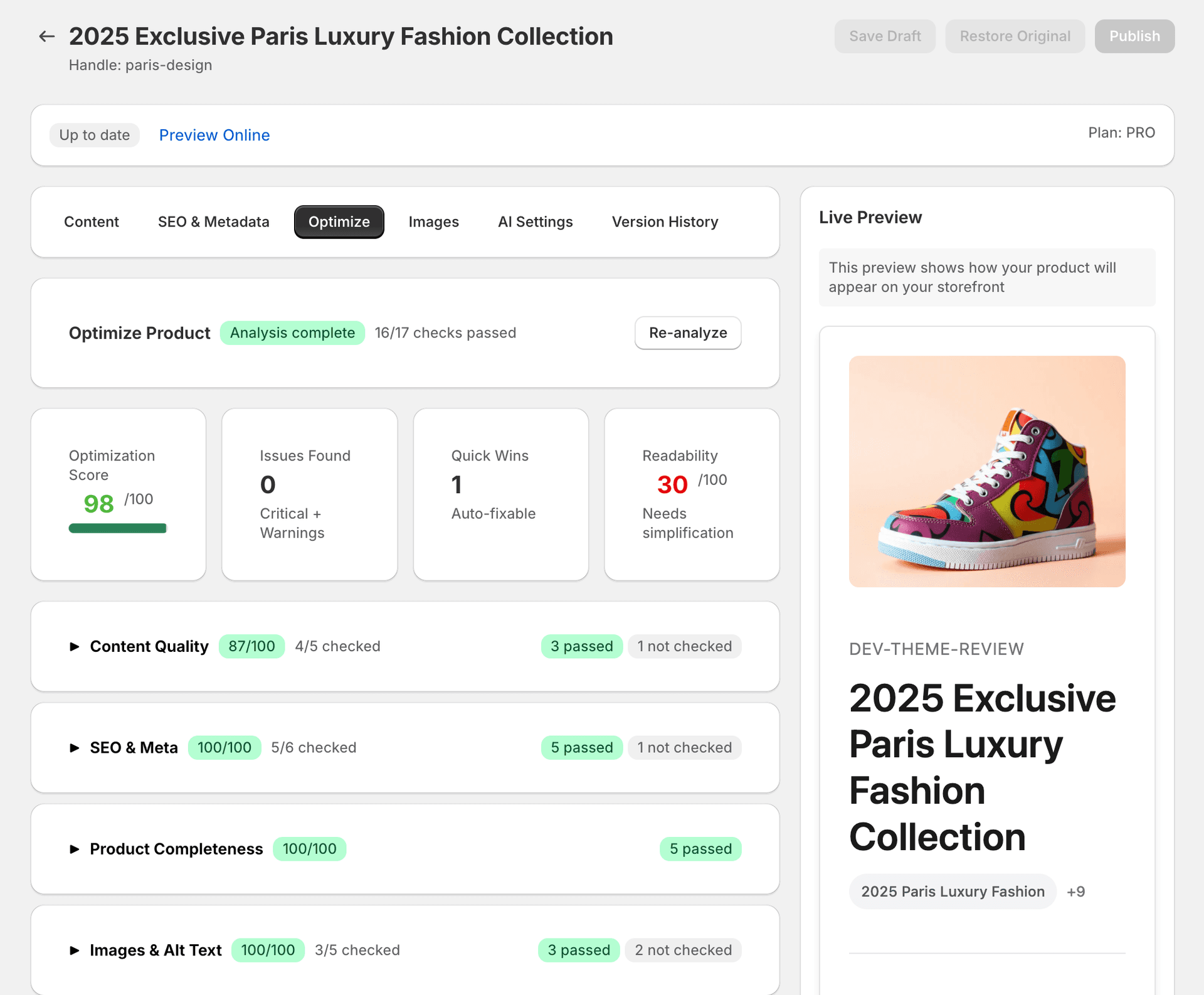Restore Original product content

pyautogui.click(x=1015, y=36)
